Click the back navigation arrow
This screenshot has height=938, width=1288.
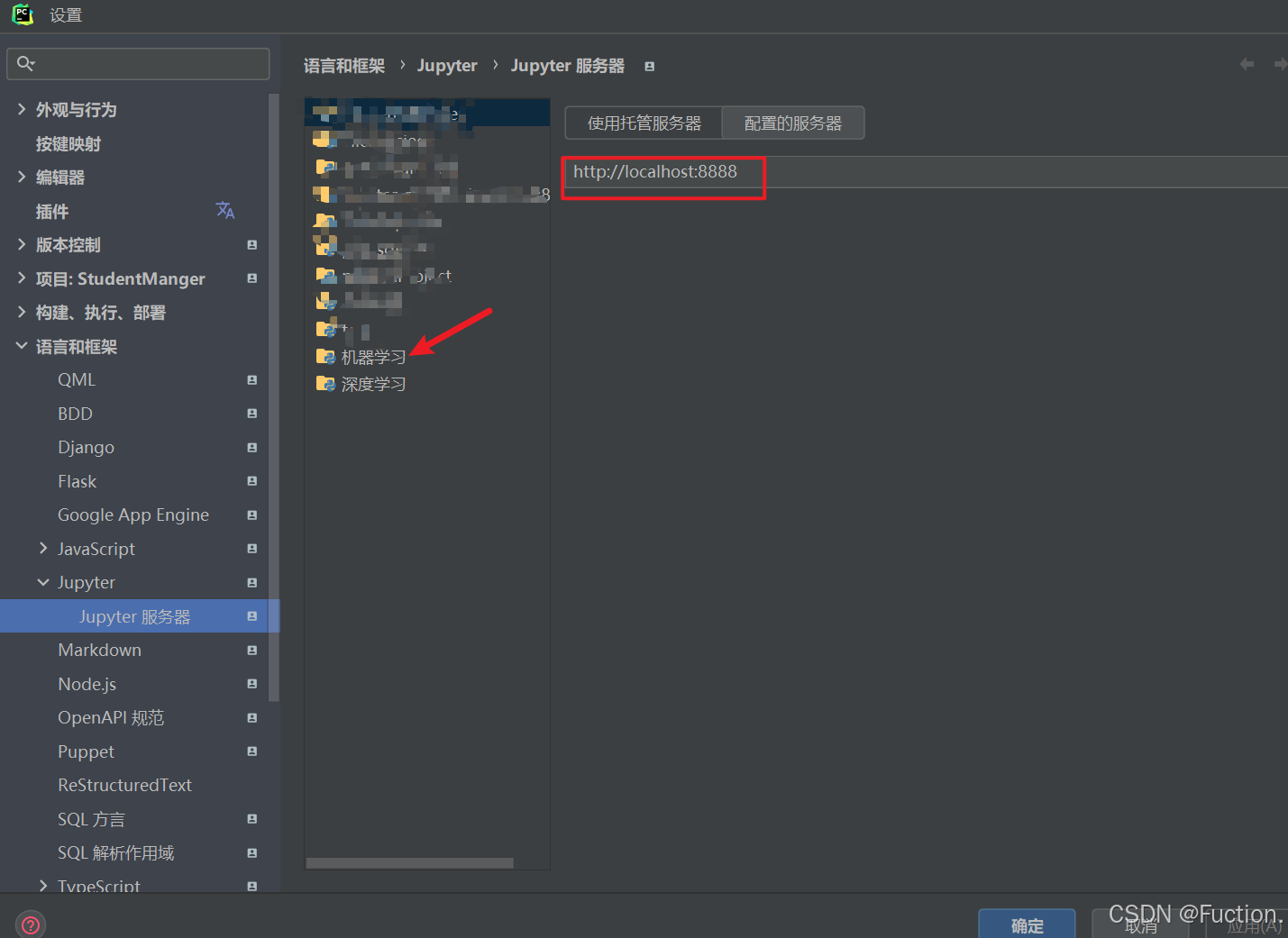pos(1247,64)
